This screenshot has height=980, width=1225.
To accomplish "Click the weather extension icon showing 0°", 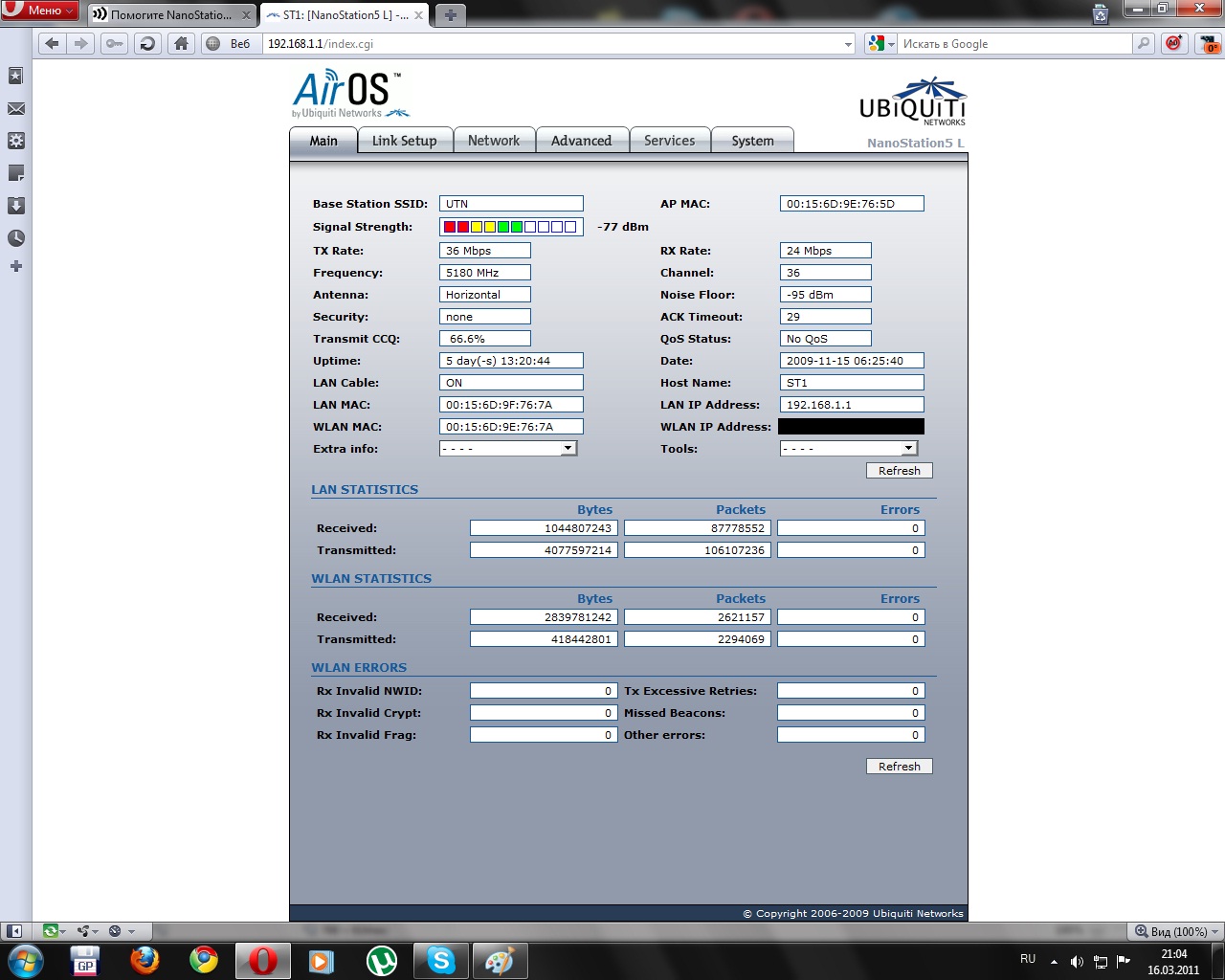I will (1209, 43).
